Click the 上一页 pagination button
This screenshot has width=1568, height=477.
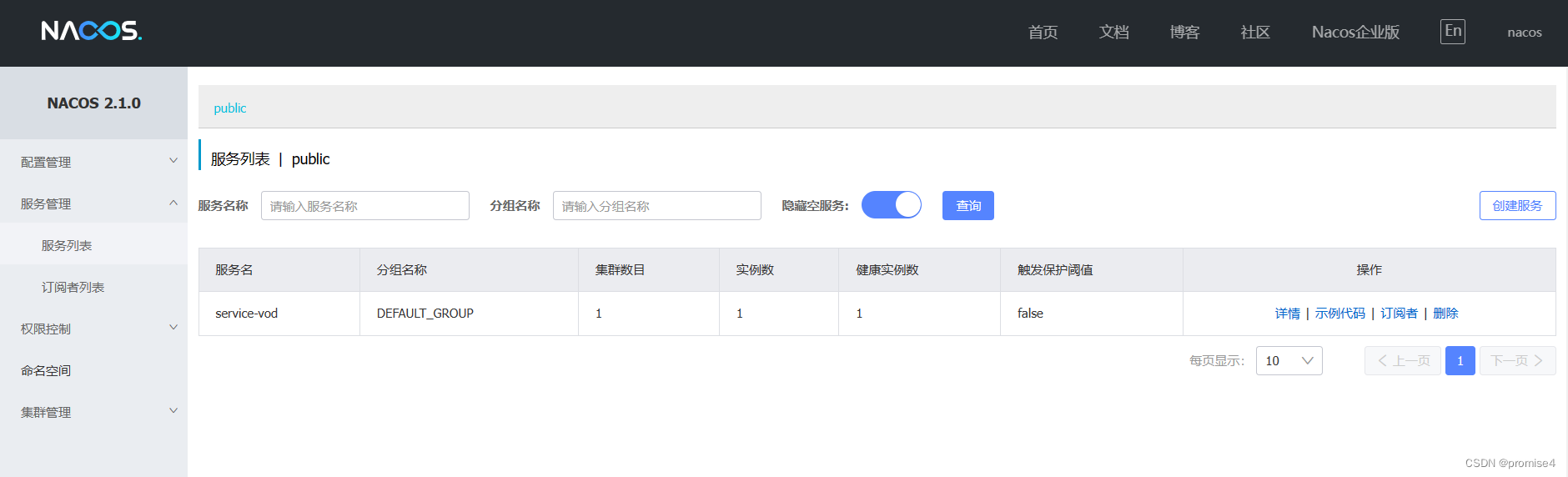[x=1403, y=360]
